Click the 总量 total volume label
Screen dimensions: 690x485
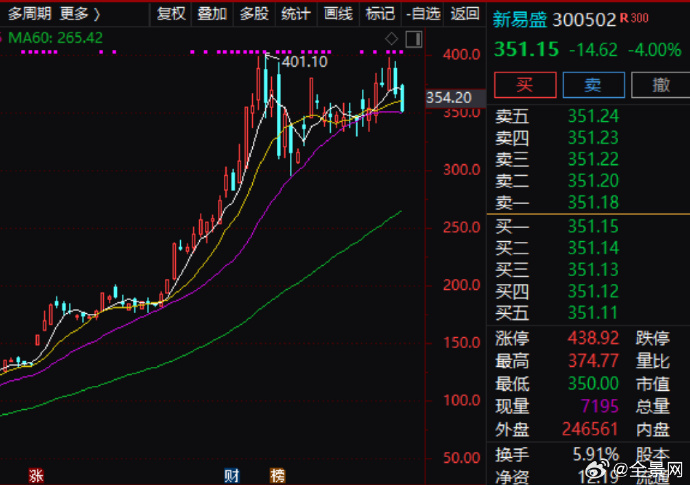tap(653, 406)
